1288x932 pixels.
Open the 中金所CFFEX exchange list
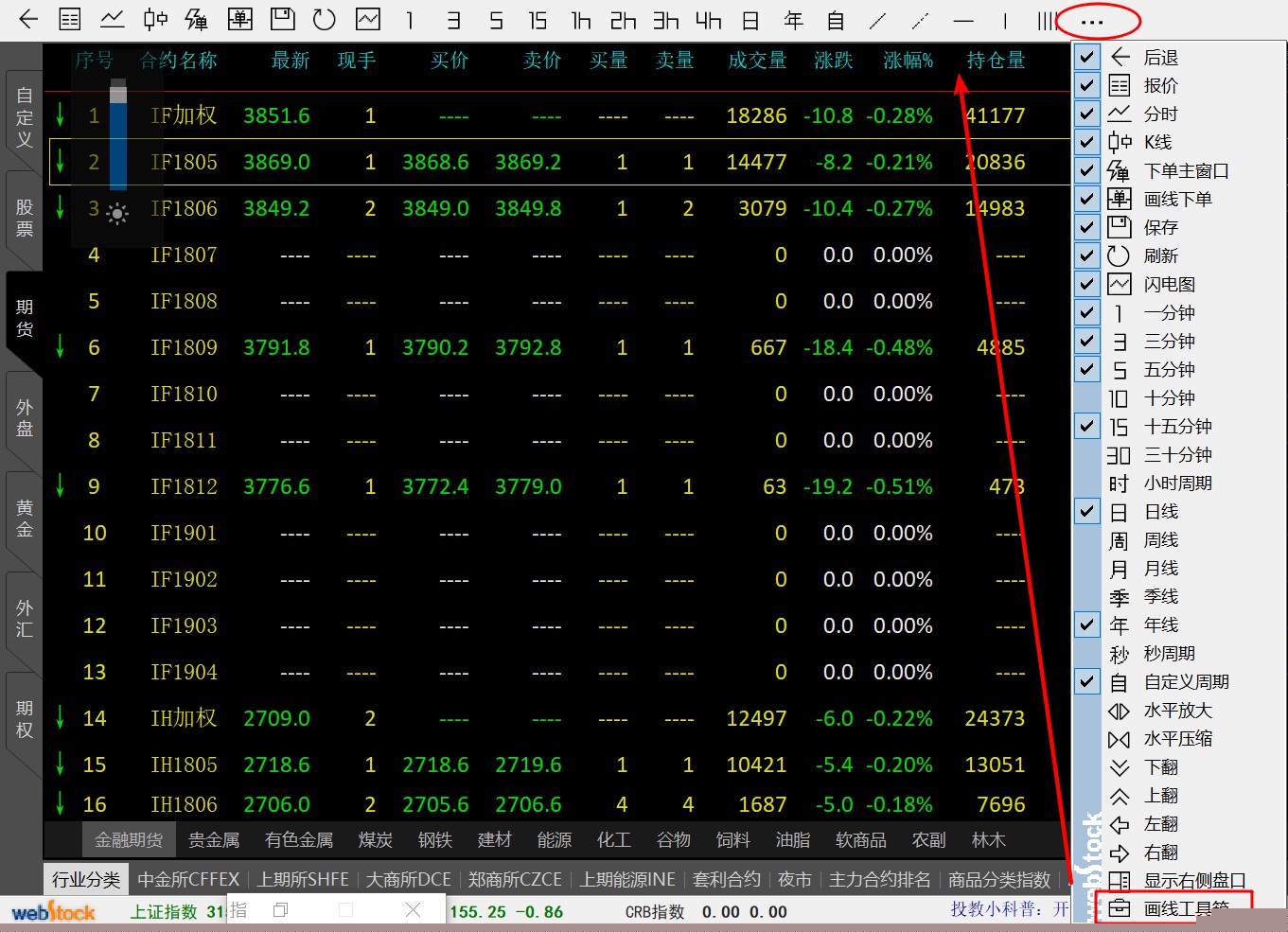pos(189,880)
